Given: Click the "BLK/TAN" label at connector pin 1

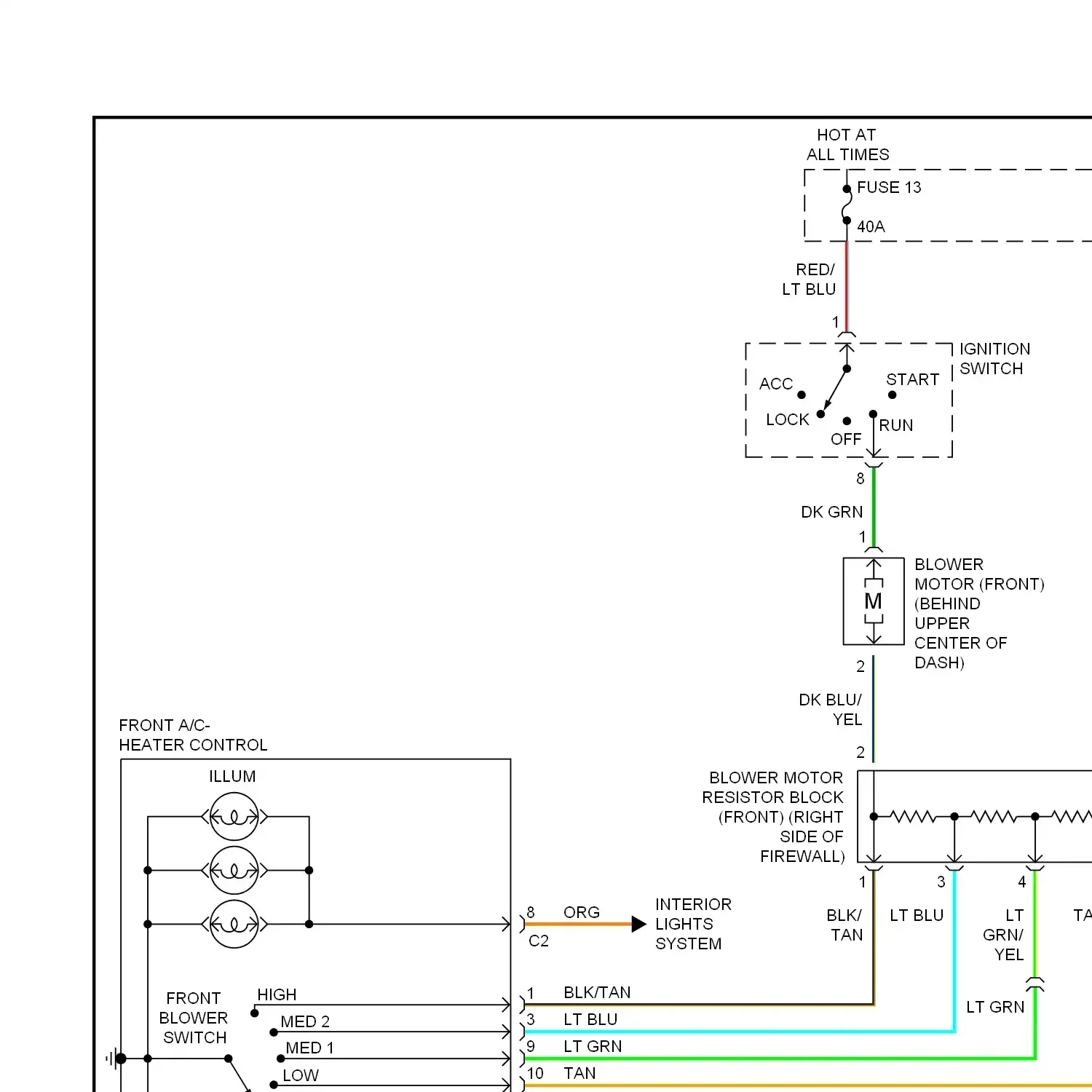Looking at the screenshot, I should (597, 992).
